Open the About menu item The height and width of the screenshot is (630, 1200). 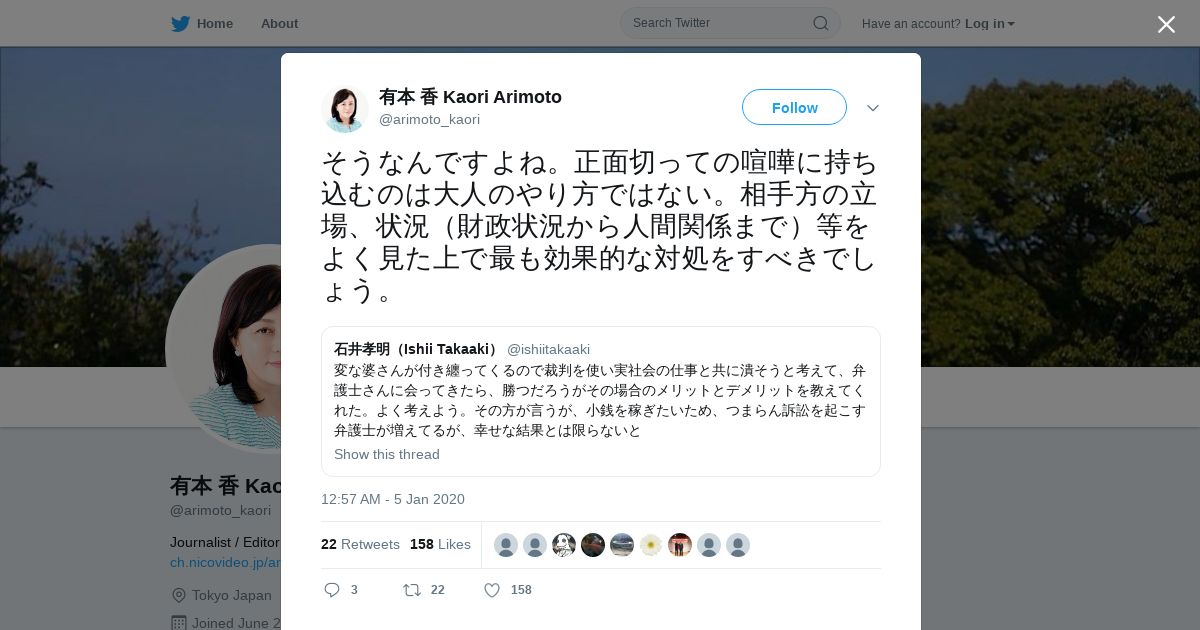coord(279,23)
